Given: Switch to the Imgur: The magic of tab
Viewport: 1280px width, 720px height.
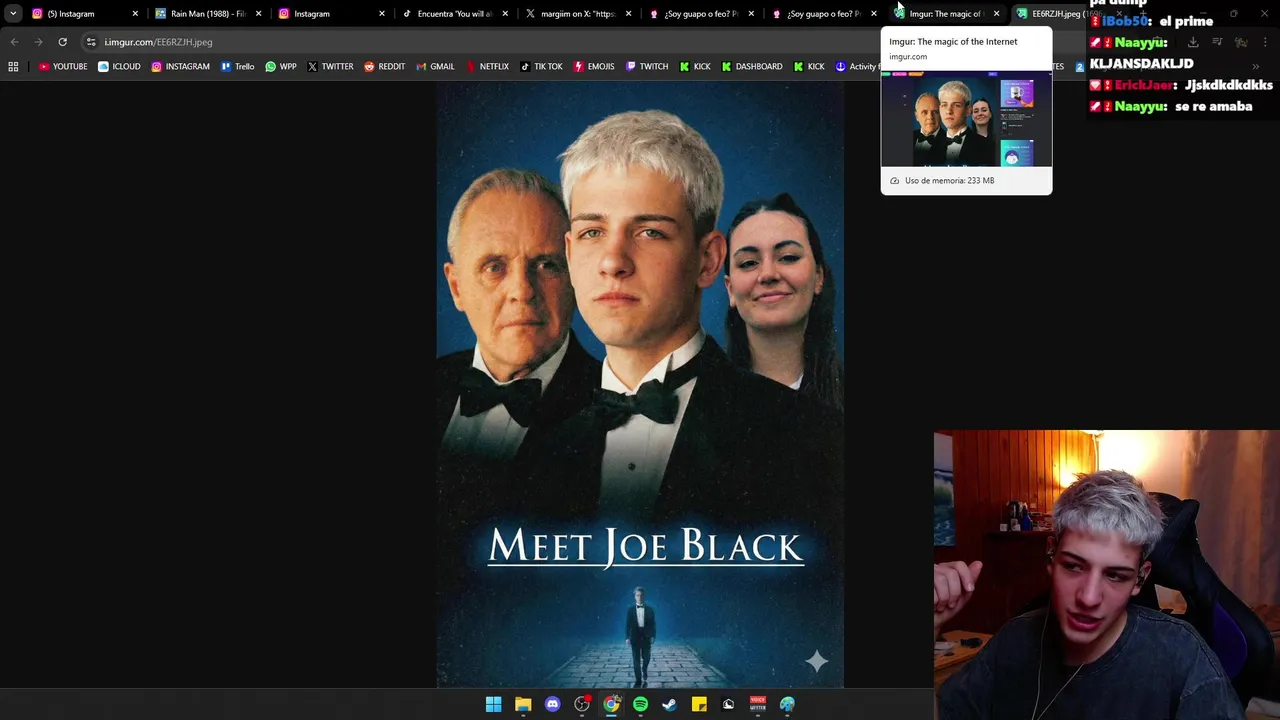Looking at the screenshot, I should click(946, 14).
